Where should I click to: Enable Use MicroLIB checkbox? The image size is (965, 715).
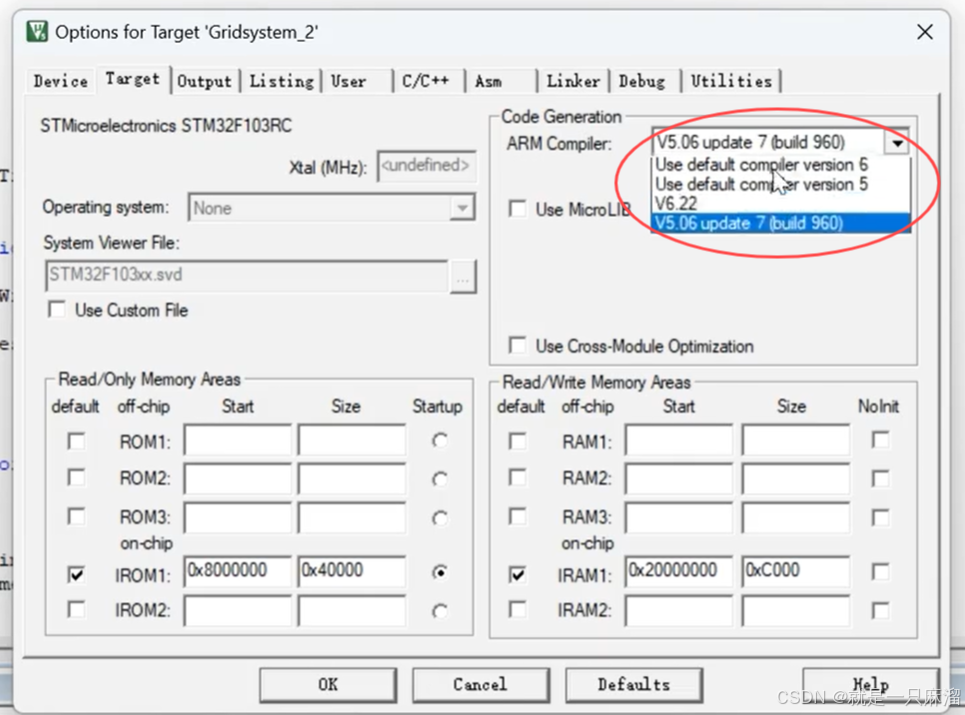tap(518, 209)
